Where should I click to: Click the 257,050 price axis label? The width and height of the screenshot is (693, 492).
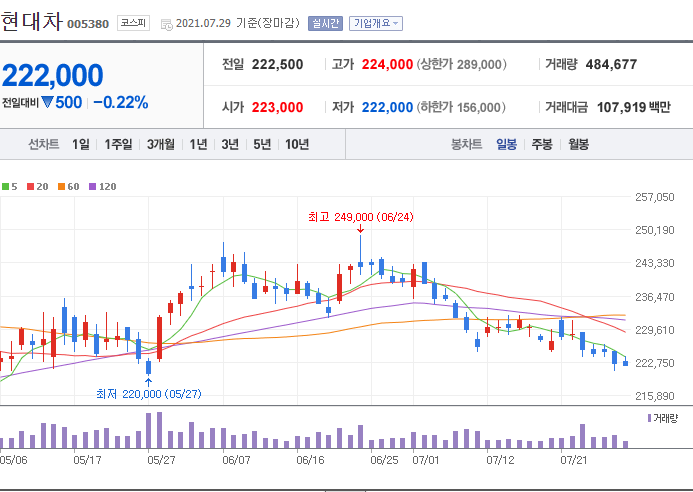[x=655, y=197]
